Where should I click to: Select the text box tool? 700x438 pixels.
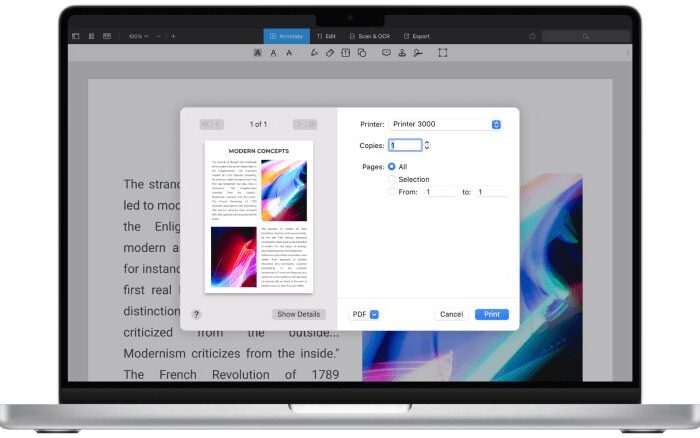tap(346, 53)
